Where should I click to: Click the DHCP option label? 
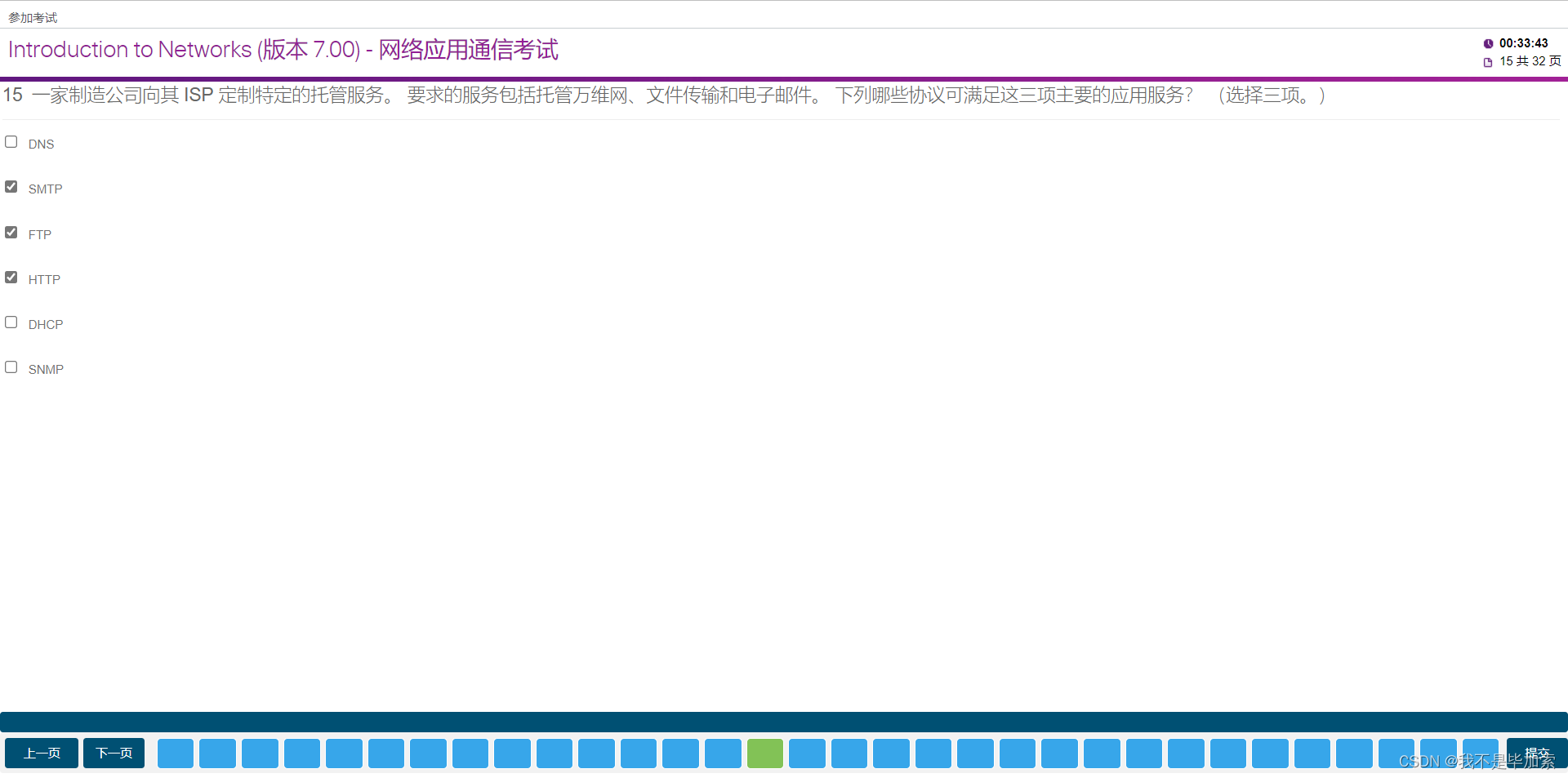pyautogui.click(x=46, y=325)
